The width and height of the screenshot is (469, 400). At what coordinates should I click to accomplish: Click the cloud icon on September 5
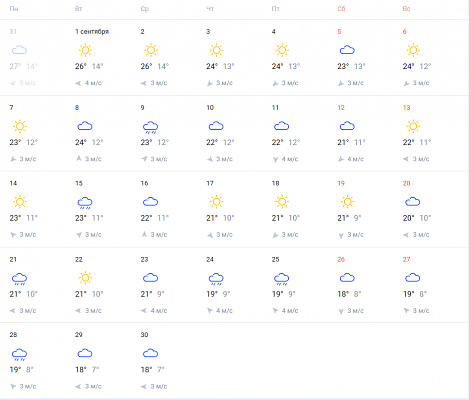point(347,50)
